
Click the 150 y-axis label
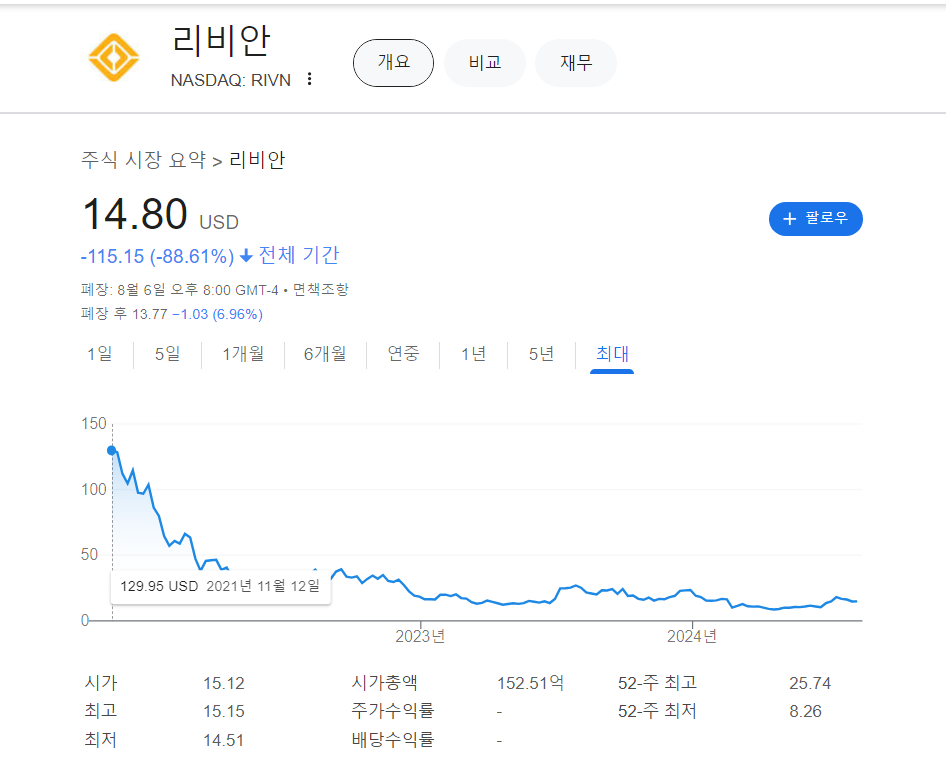coord(94,424)
